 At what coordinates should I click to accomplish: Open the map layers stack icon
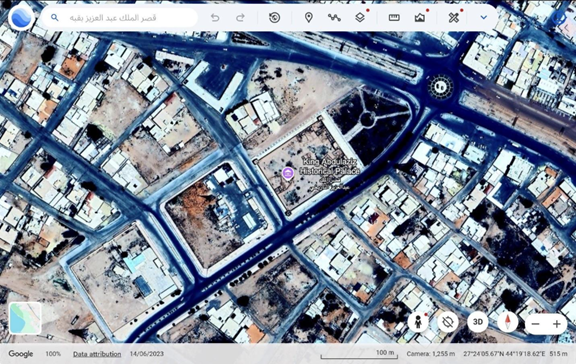(360, 18)
